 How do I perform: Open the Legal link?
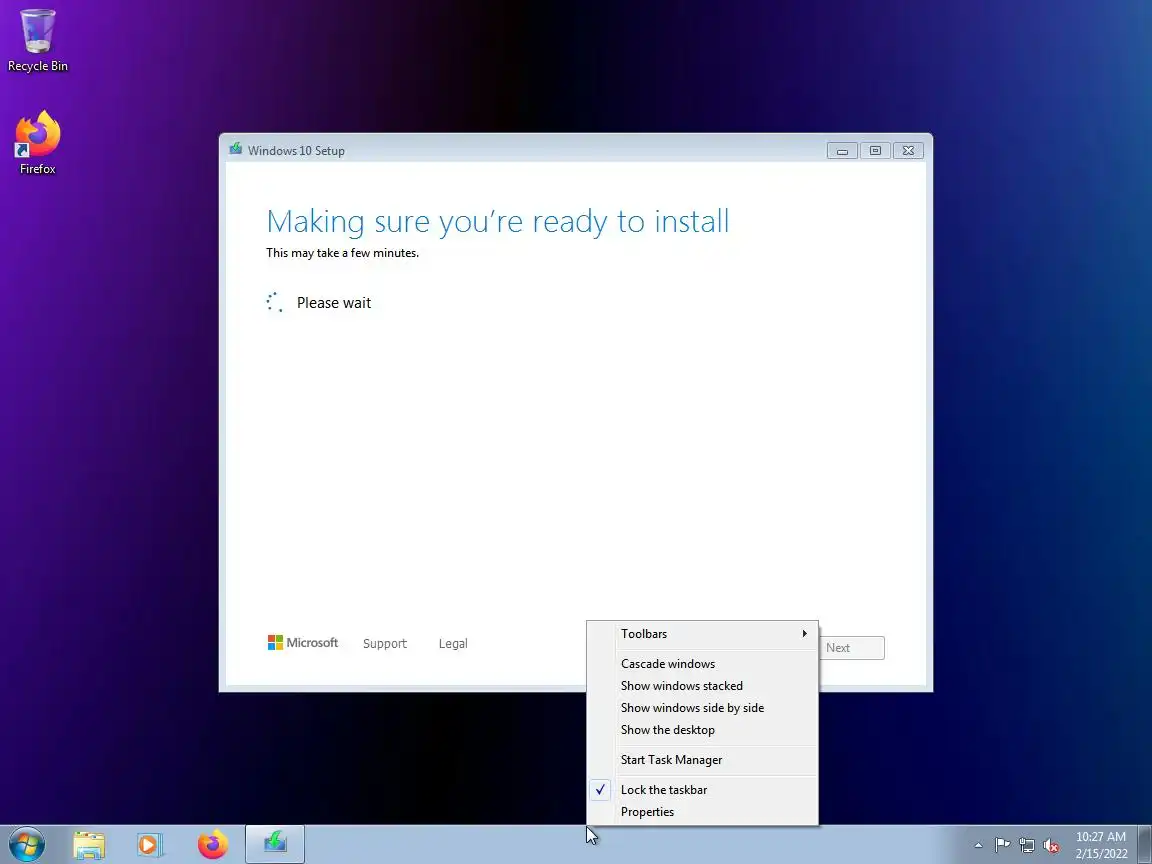pyautogui.click(x=453, y=644)
